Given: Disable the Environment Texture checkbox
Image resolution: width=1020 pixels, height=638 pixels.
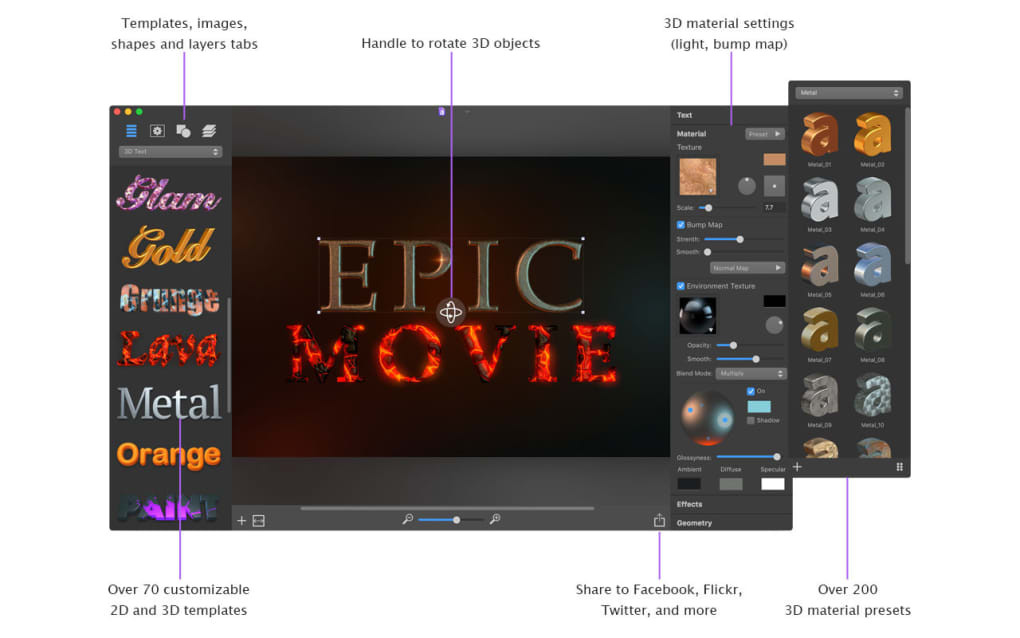Looking at the screenshot, I should (x=680, y=286).
